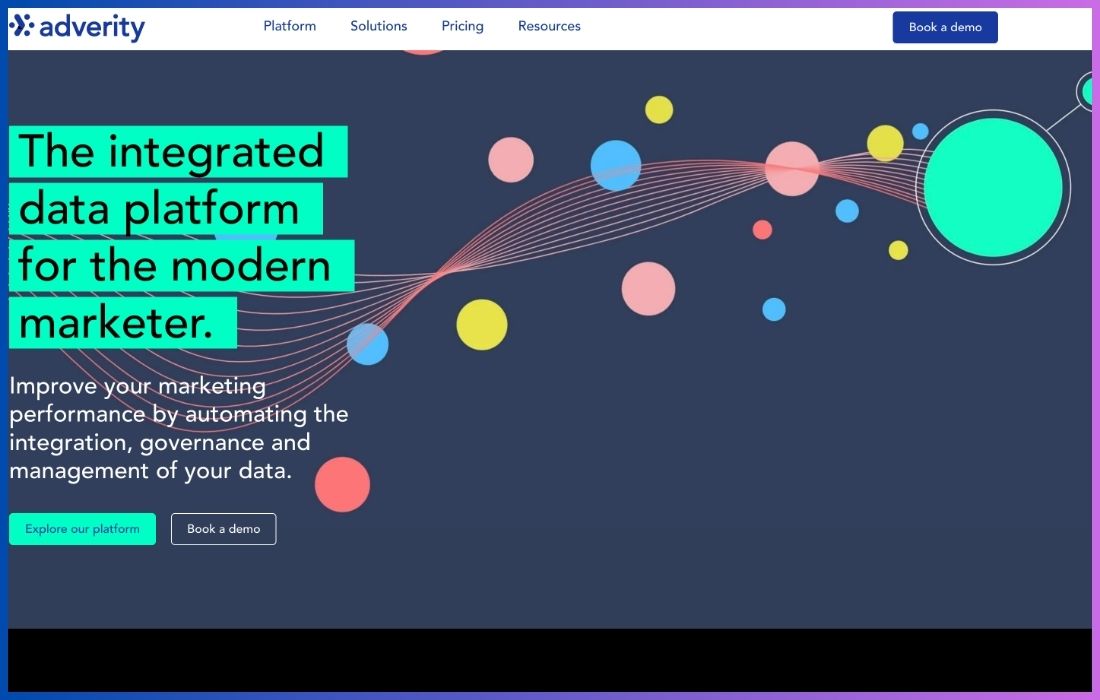Click the Explore our platform button

(x=82, y=528)
